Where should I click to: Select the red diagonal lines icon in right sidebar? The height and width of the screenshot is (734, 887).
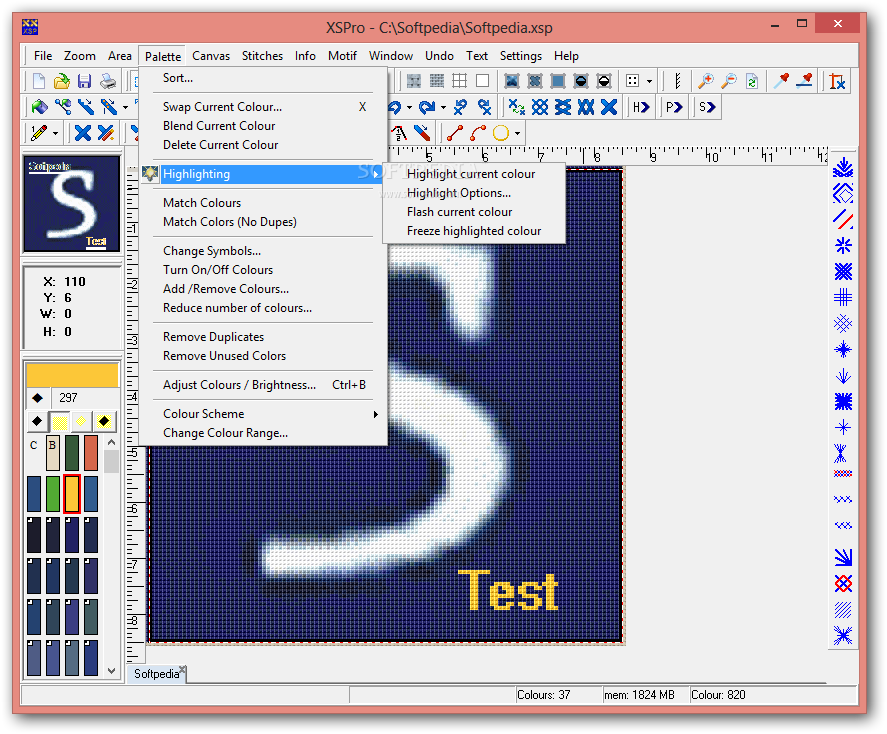point(843,219)
